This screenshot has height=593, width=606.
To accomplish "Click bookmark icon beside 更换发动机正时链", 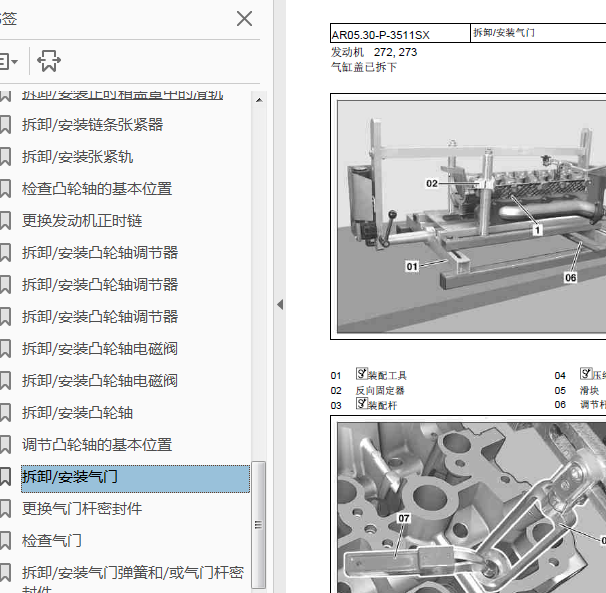I will 5,221.
